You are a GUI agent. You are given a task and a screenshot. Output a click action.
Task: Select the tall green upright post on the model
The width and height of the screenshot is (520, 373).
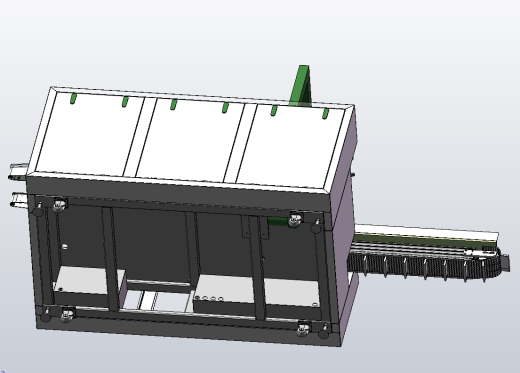coord(302,85)
